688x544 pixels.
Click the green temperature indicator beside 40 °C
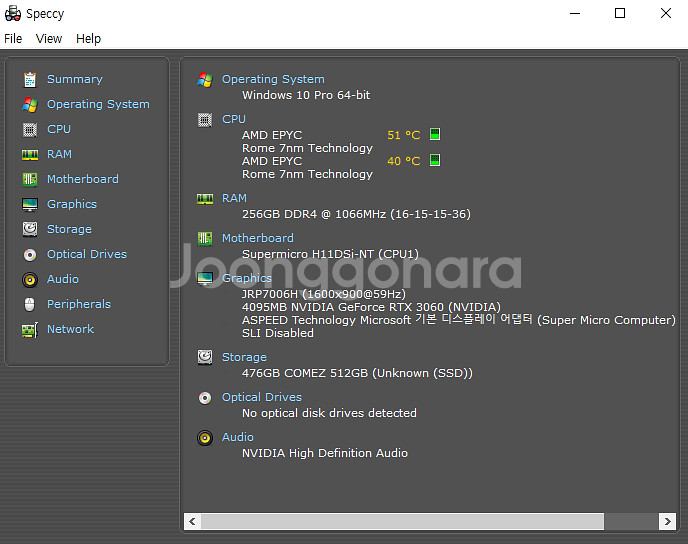click(x=435, y=160)
